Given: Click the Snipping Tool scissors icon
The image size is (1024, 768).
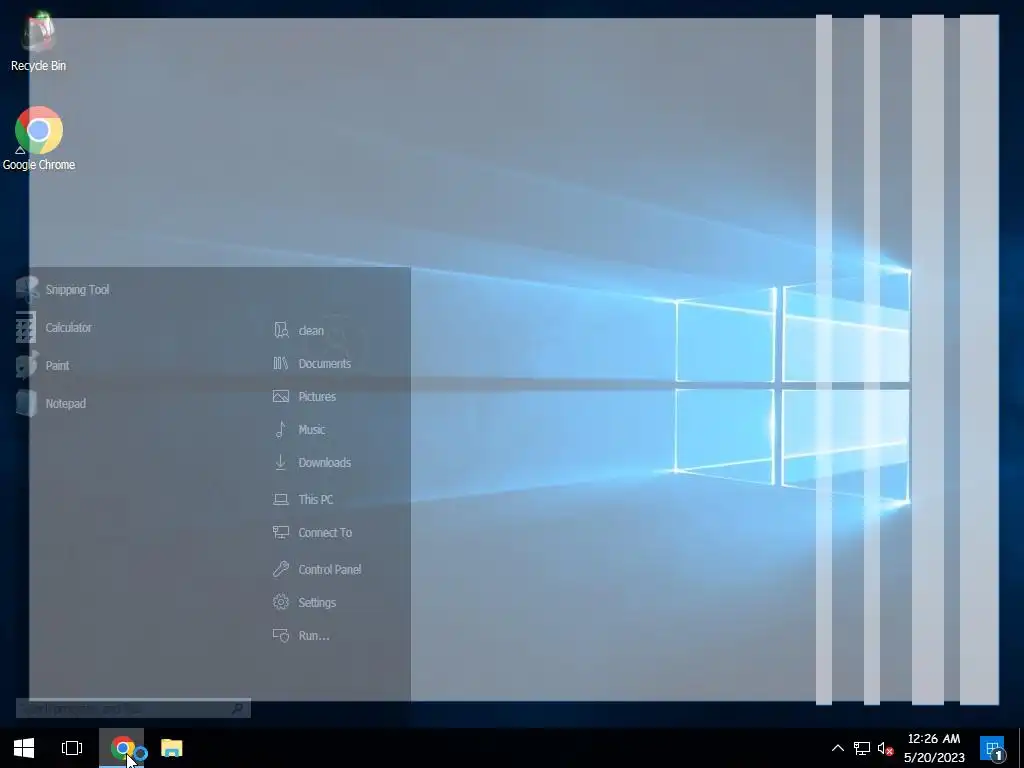Looking at the screenshot, I should (x=27, y=290).
